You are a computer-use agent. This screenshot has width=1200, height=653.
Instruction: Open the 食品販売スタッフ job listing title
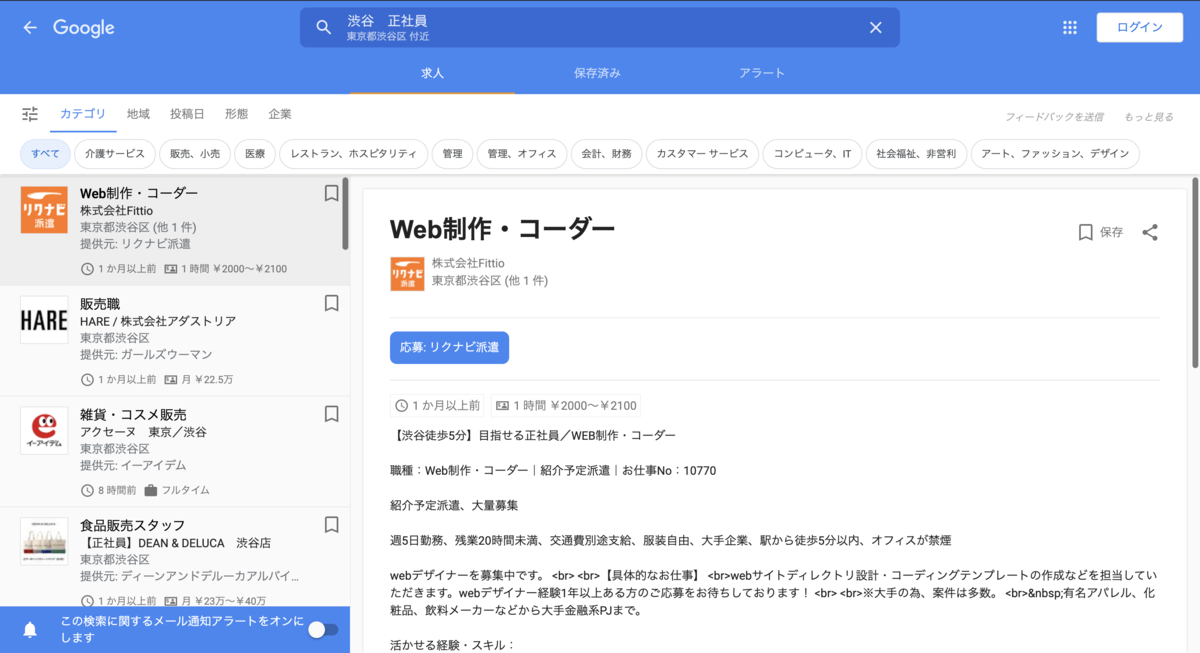[x=132, y=525]
